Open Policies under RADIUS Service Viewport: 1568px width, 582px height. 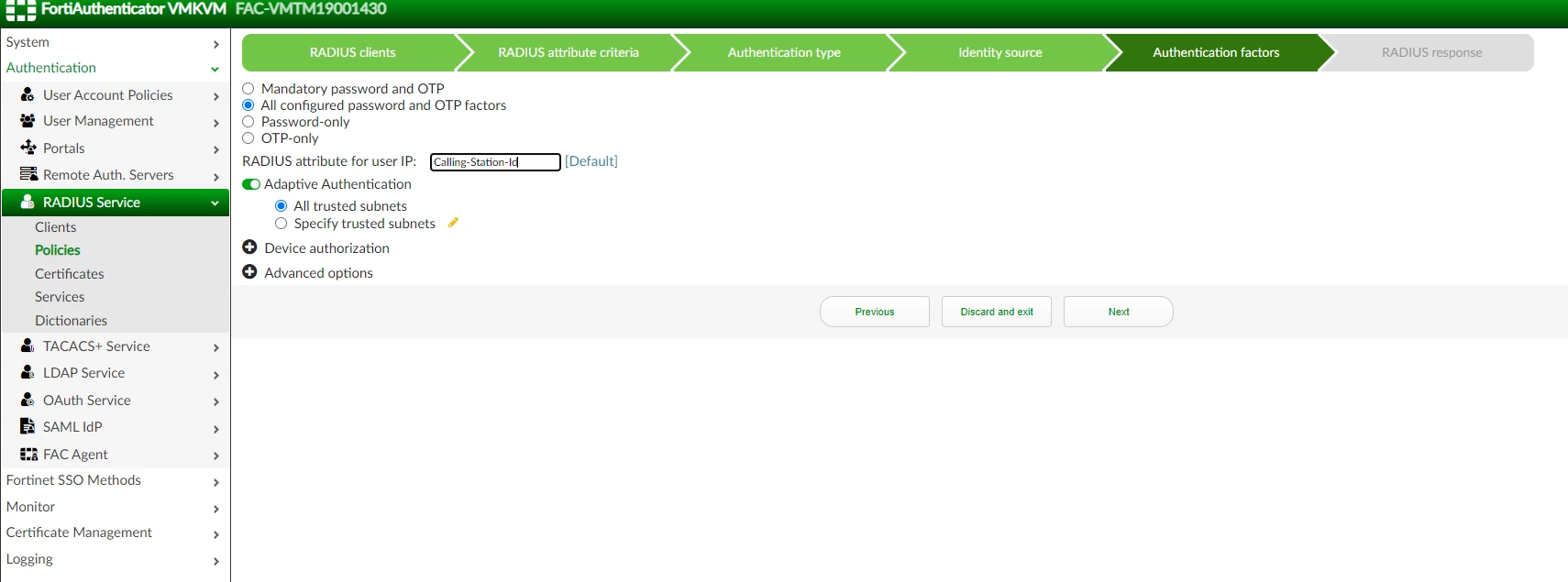pyautogui.click(x=58, y=250)
